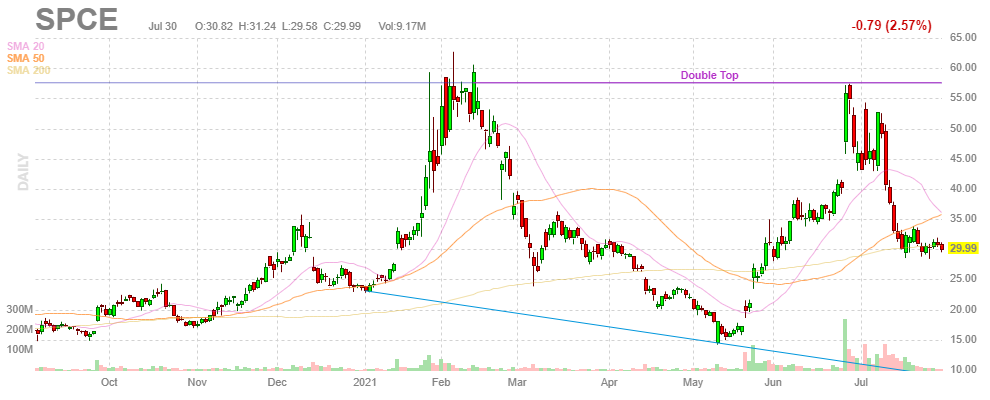Viewport: 990px width, 400px height.
Task: Select the SMA 20 legend label
Action: point(25,46)
